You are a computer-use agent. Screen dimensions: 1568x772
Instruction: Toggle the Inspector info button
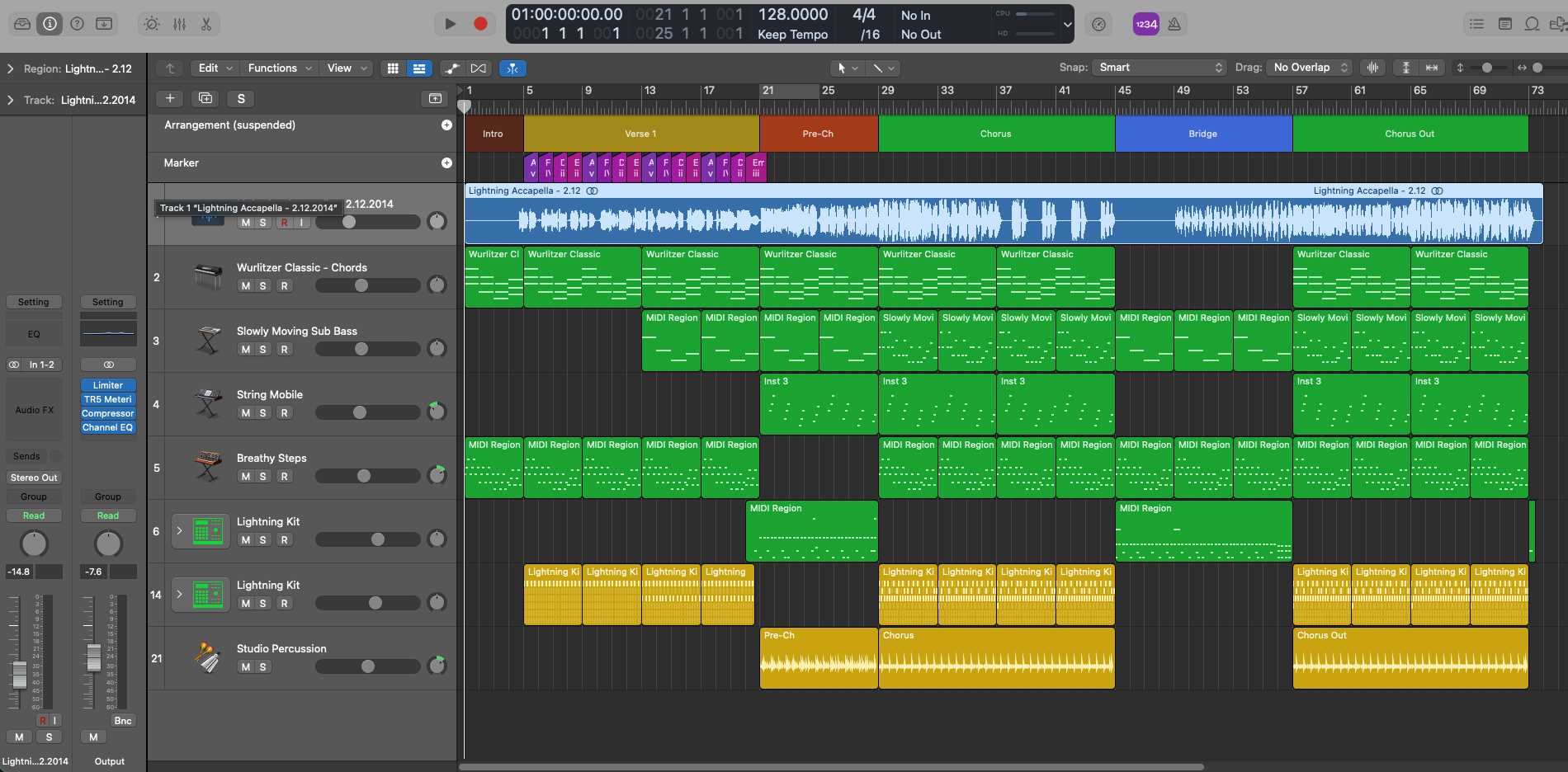coord(50,24)
